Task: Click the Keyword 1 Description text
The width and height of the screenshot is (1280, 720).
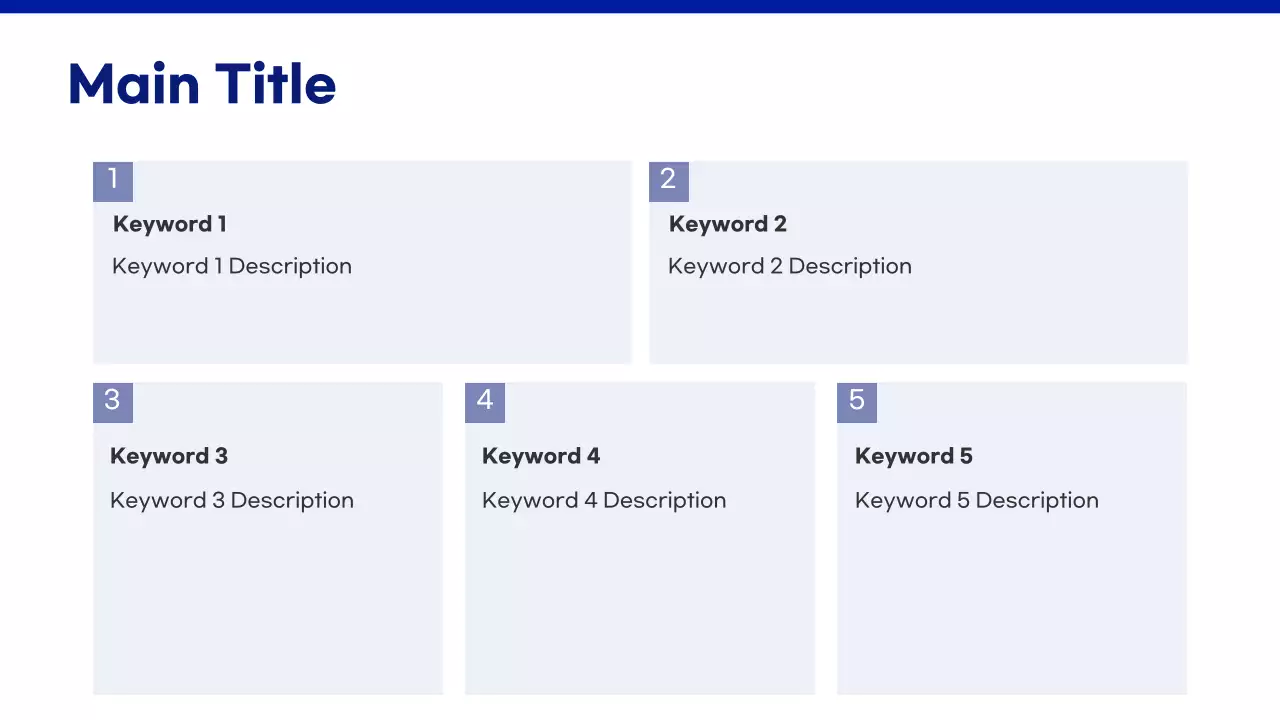Action: pos(232,266)
